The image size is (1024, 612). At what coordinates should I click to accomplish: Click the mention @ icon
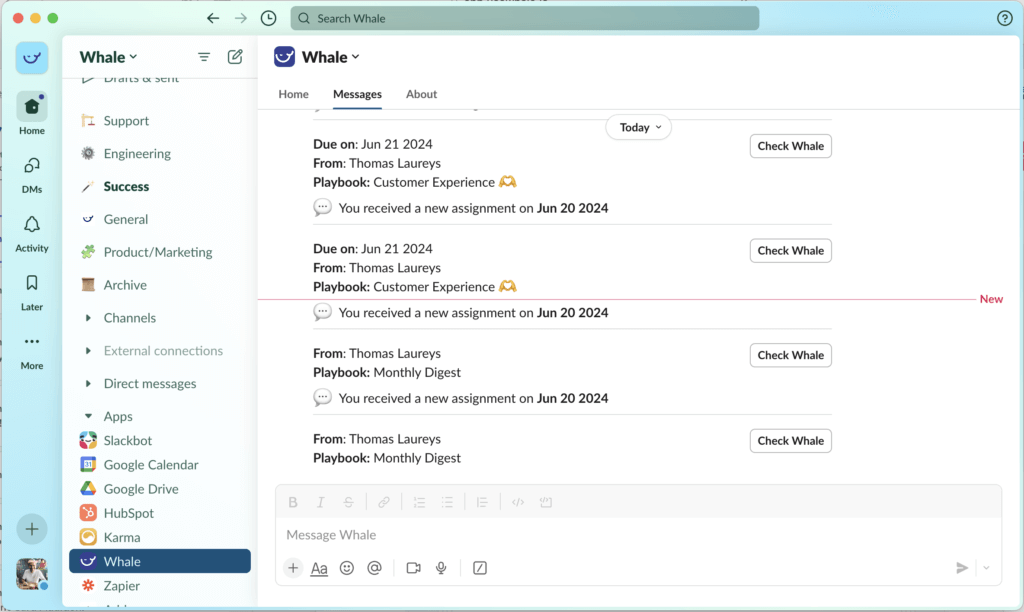pos(374,568)
